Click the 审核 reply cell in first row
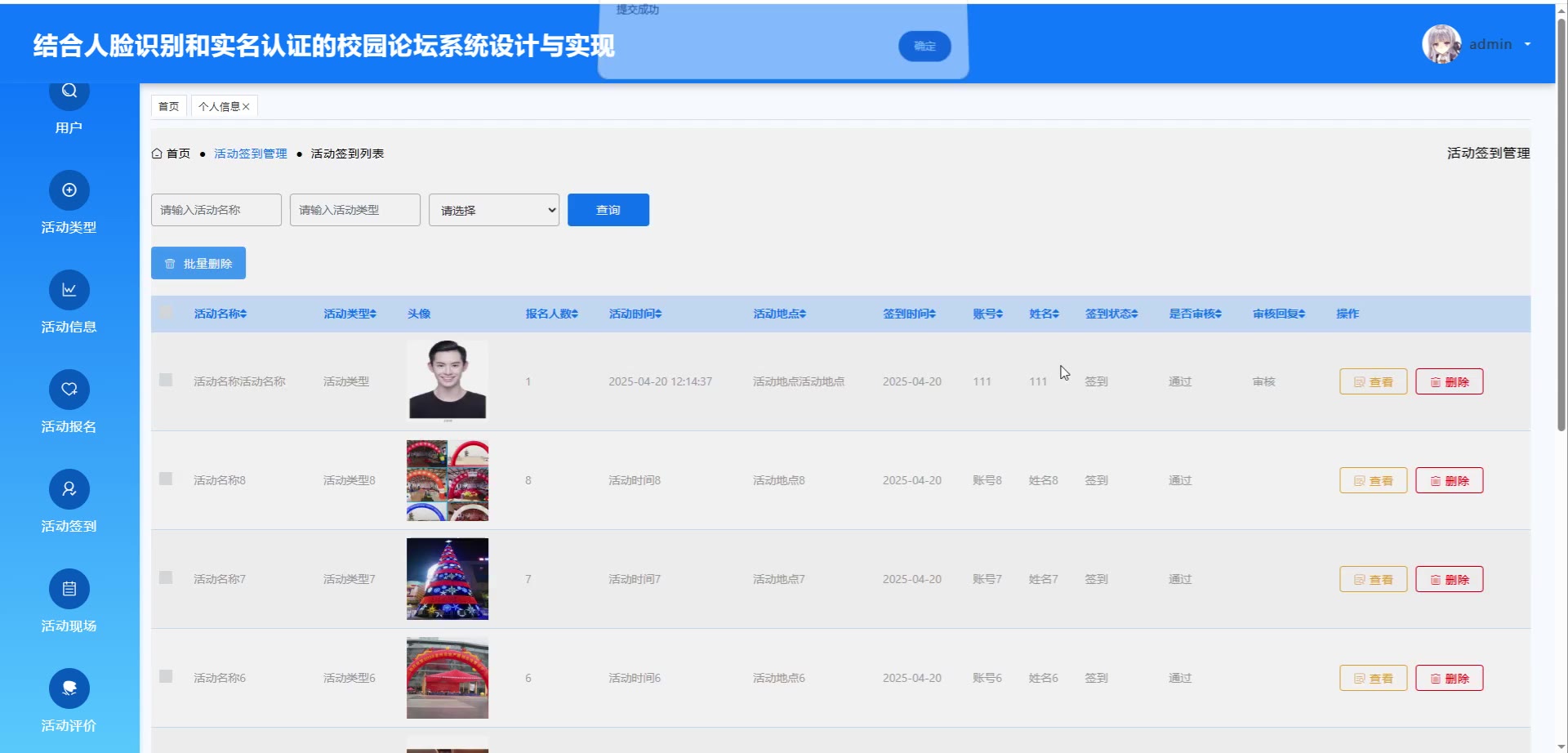Viewport: 1568px width, 753px height. click(x=1263, y=381)
